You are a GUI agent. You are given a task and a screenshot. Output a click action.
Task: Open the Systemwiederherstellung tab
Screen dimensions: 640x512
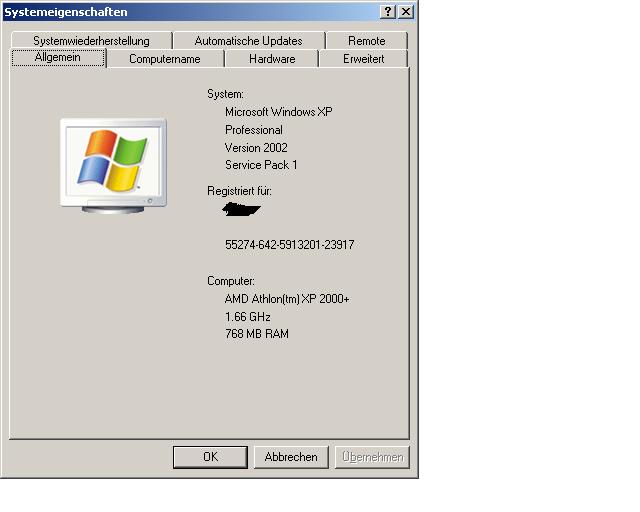coord(91,41)
